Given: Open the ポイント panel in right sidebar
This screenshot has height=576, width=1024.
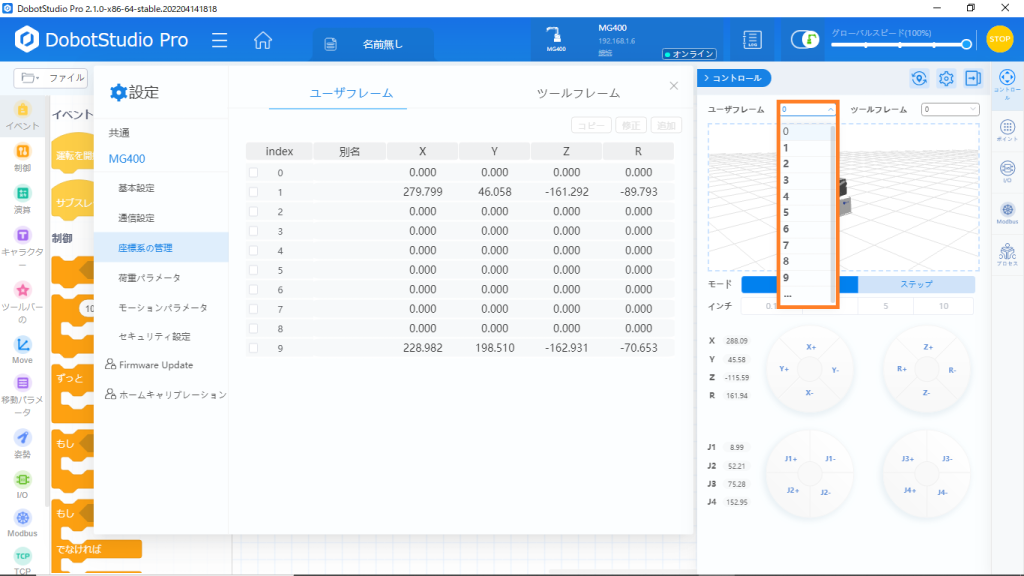Looking at the screenshot, I should point(1007,131).
